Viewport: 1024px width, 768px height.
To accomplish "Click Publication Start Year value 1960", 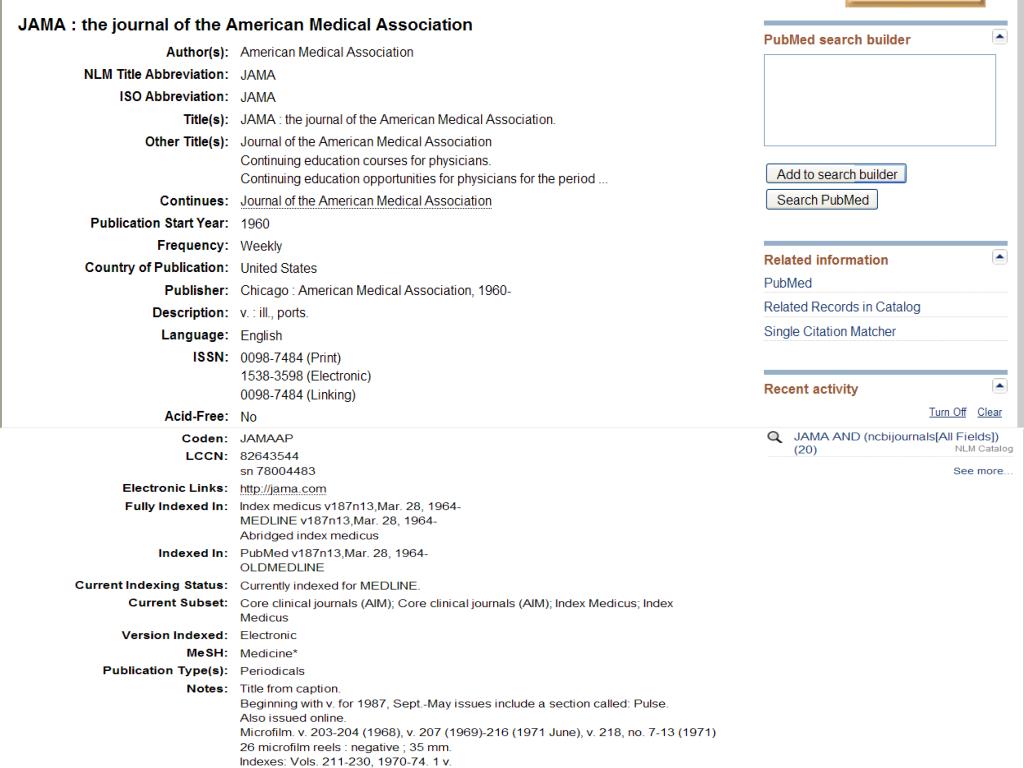I will pos(255,224).
